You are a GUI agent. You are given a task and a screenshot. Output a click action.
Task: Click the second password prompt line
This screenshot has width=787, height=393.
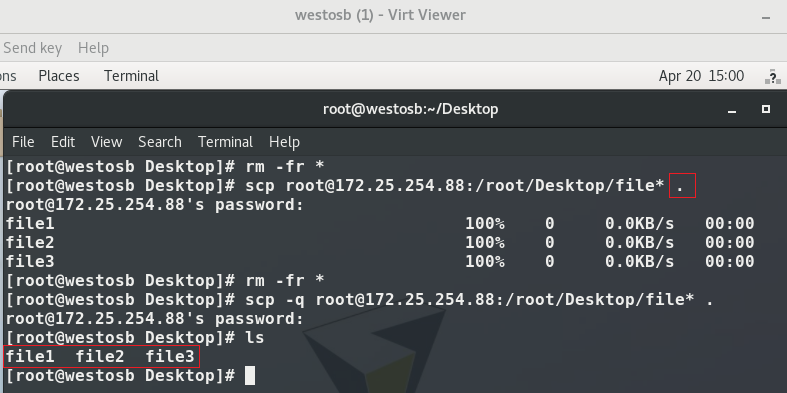pyautogui.click(x=155, y=319)
